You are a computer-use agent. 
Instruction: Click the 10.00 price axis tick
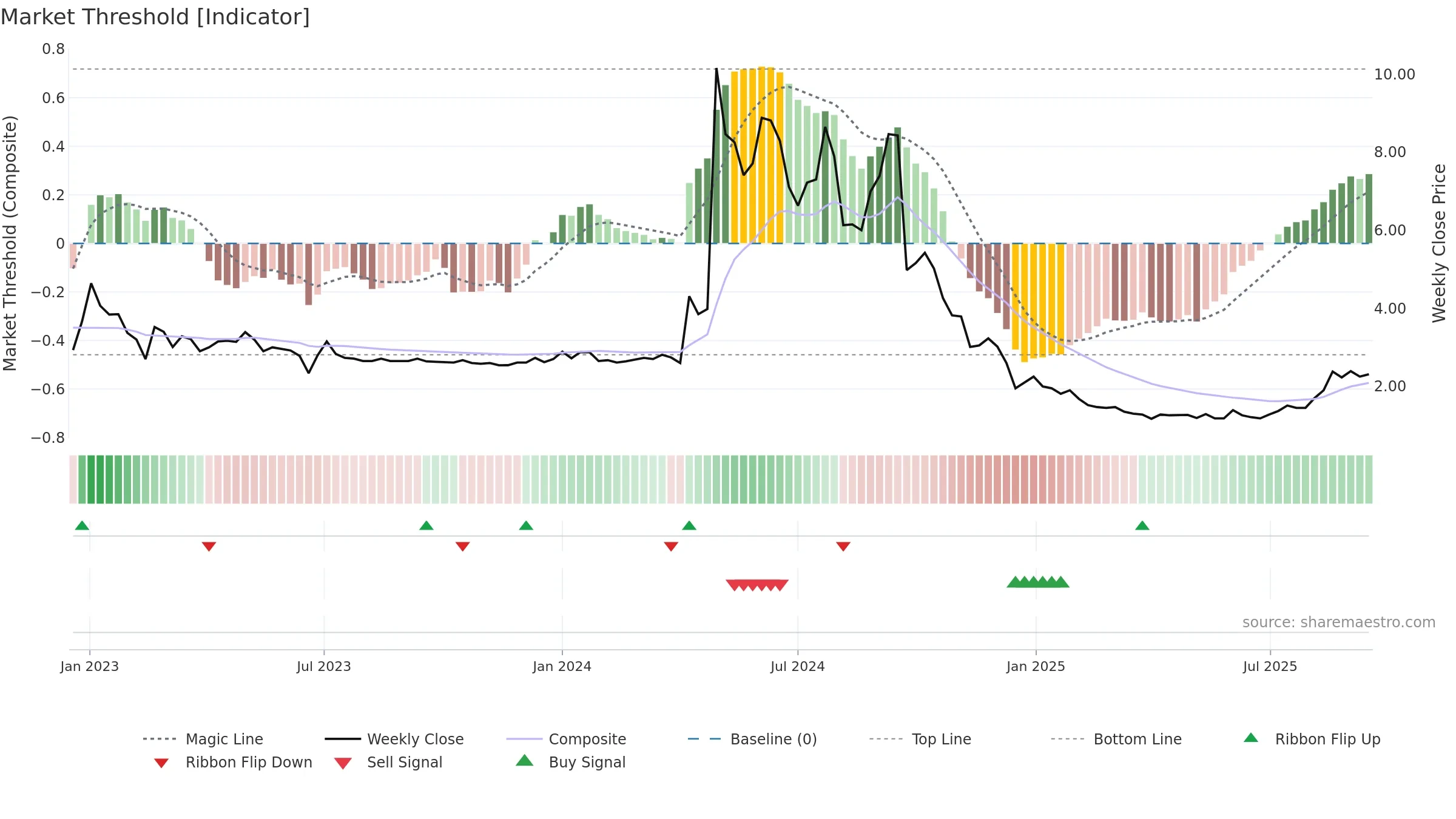tap(1395, 74)
